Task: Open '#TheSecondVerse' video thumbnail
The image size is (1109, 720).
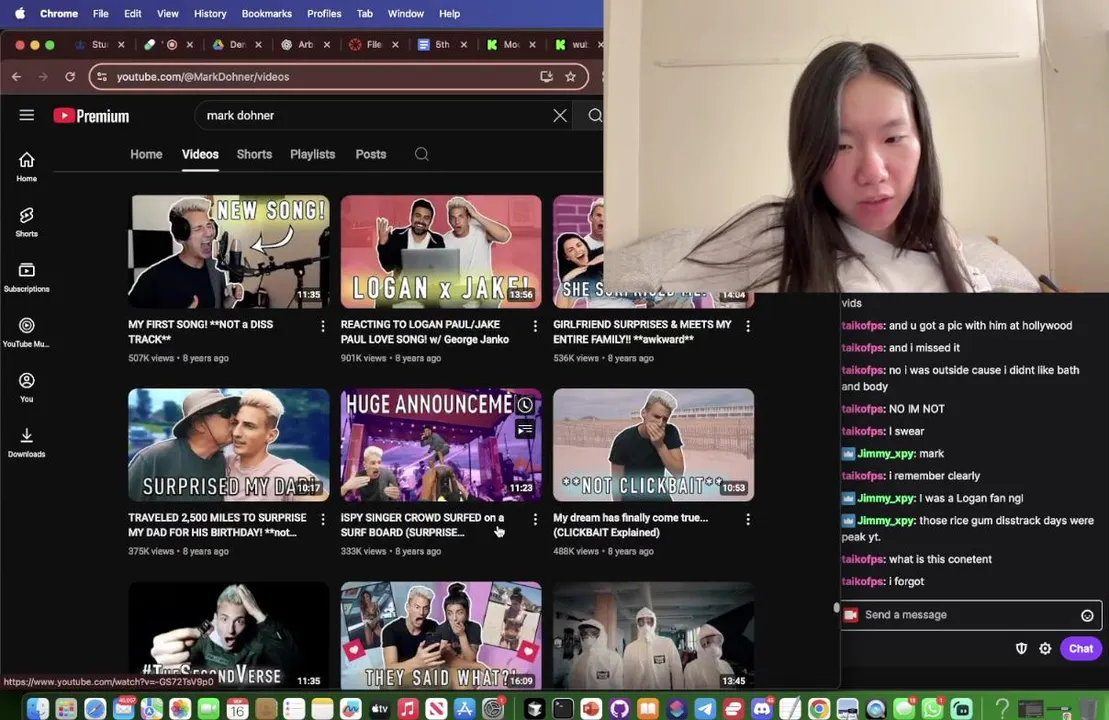Action: click(228, 635)
